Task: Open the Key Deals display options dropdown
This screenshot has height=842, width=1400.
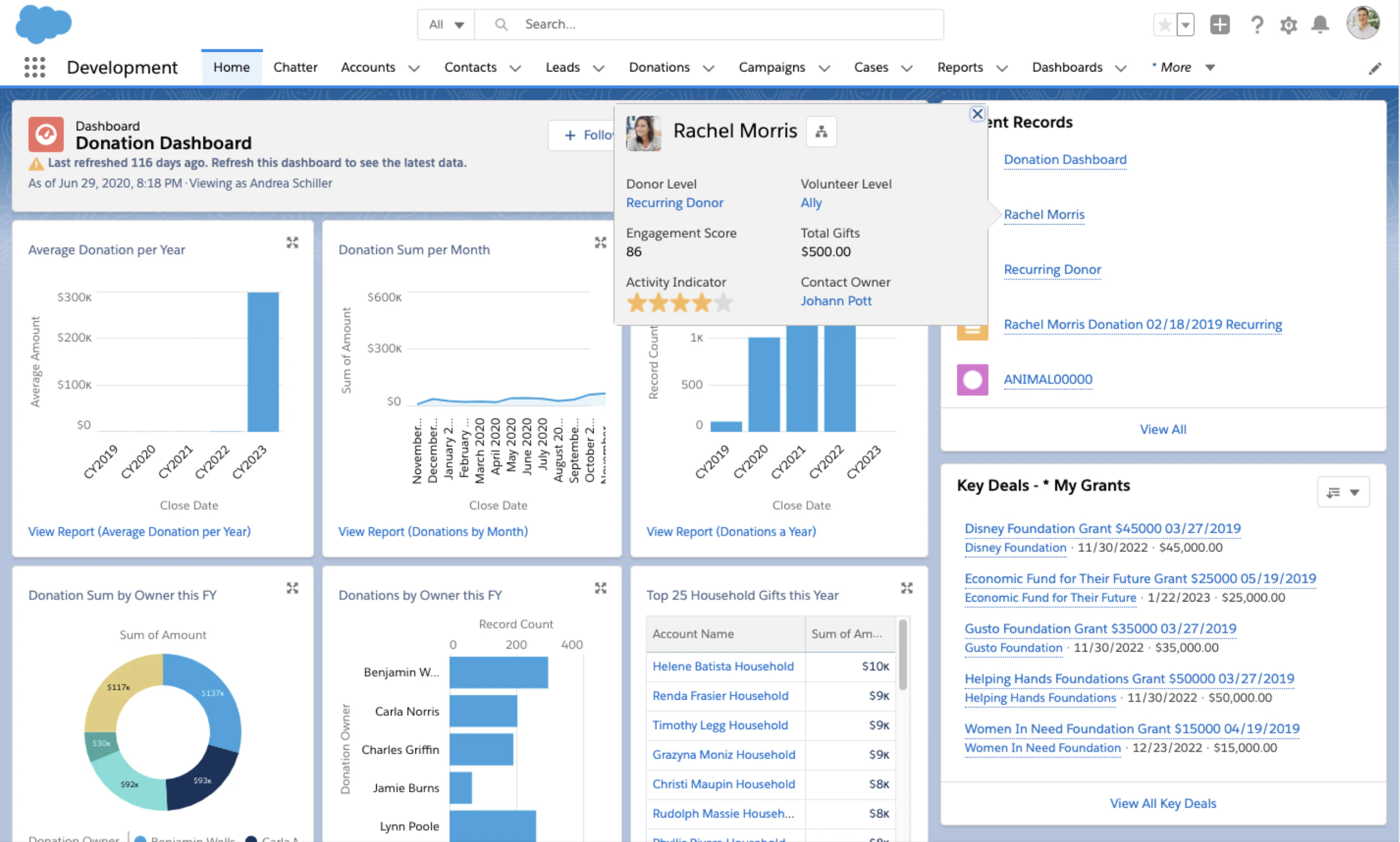Action: coord(1355,492)
